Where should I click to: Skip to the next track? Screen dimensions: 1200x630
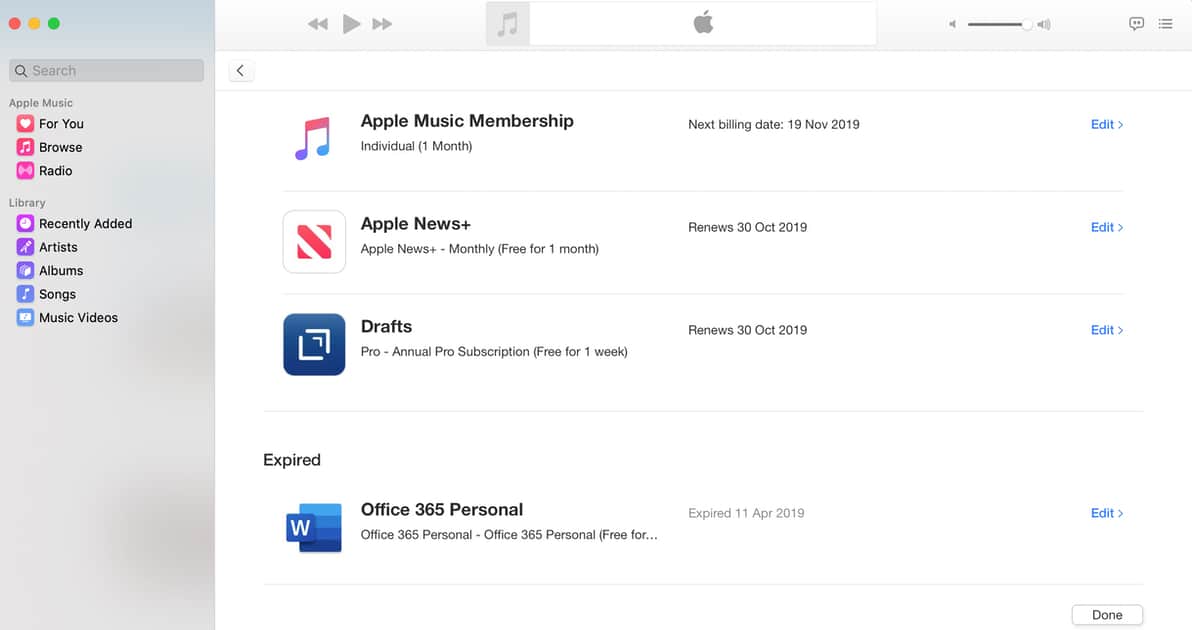pos(382,24)
